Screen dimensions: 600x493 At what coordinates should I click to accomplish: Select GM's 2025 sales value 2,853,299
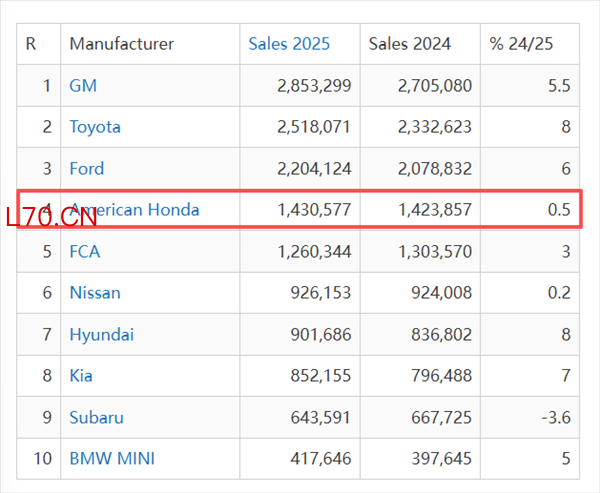313,86
